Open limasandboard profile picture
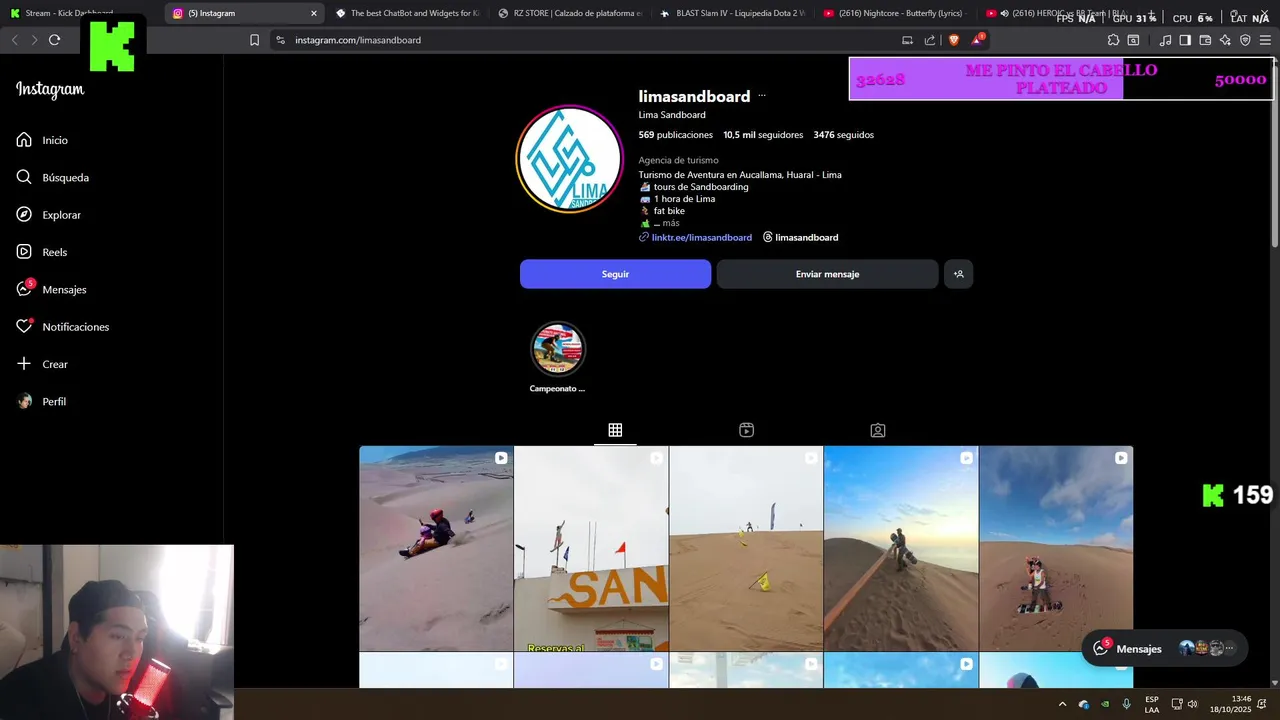Viewport: 1280px width, 720px height. point(569,159)
